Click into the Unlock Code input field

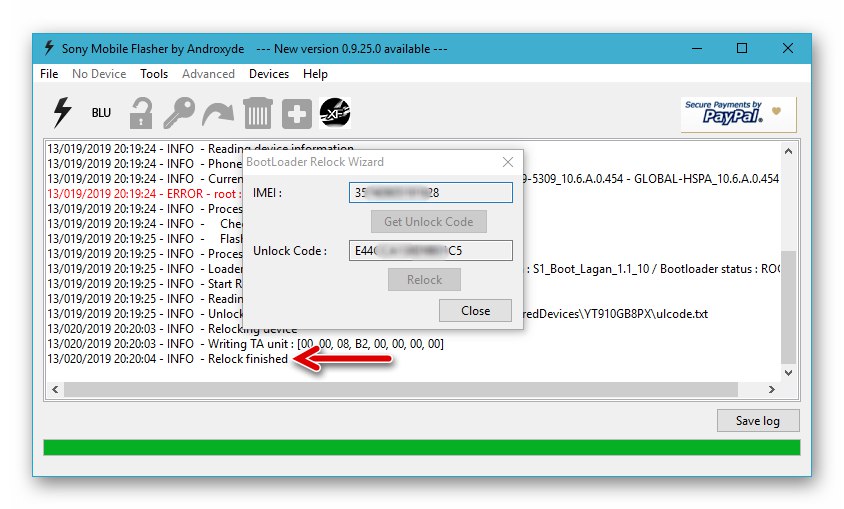[431, 251]
